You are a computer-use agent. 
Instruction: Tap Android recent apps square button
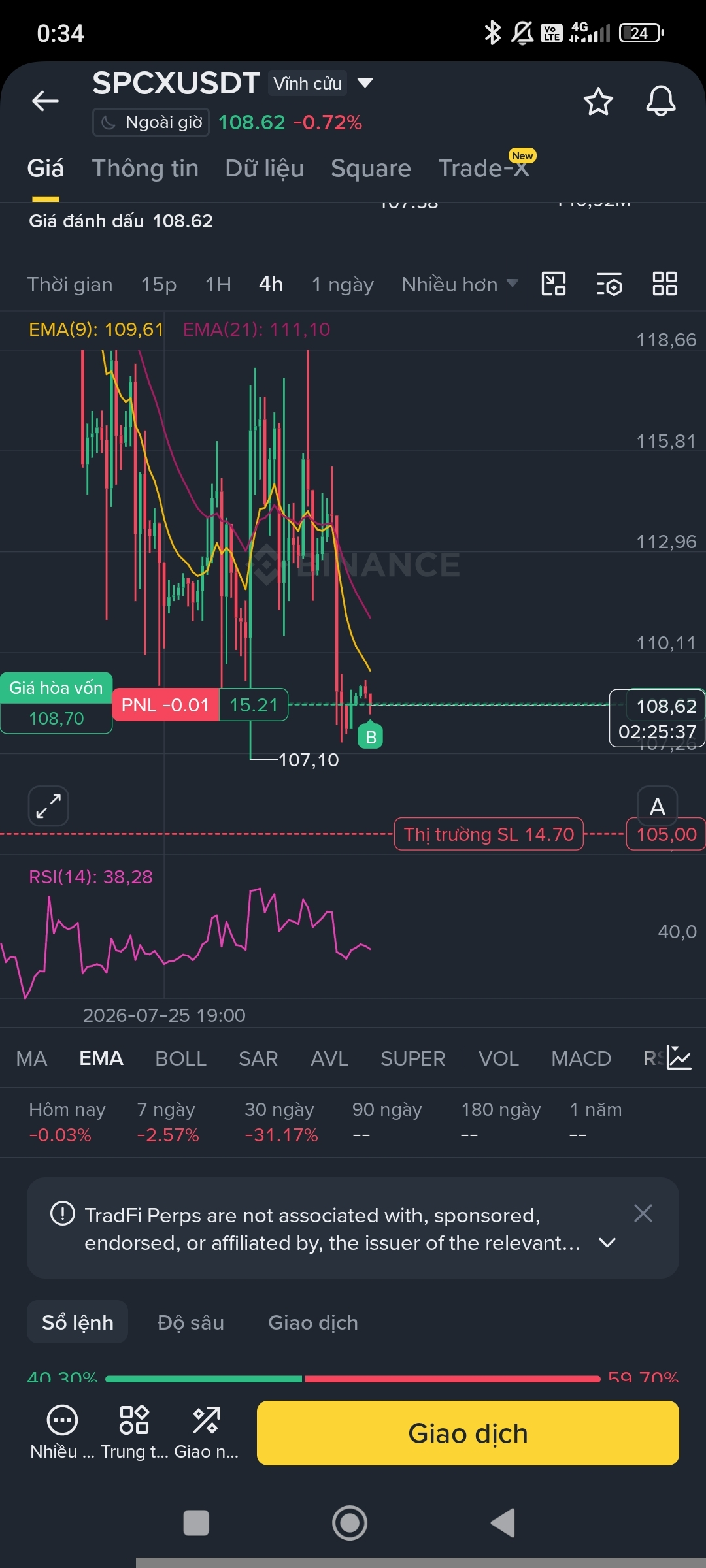(196, 1523)
